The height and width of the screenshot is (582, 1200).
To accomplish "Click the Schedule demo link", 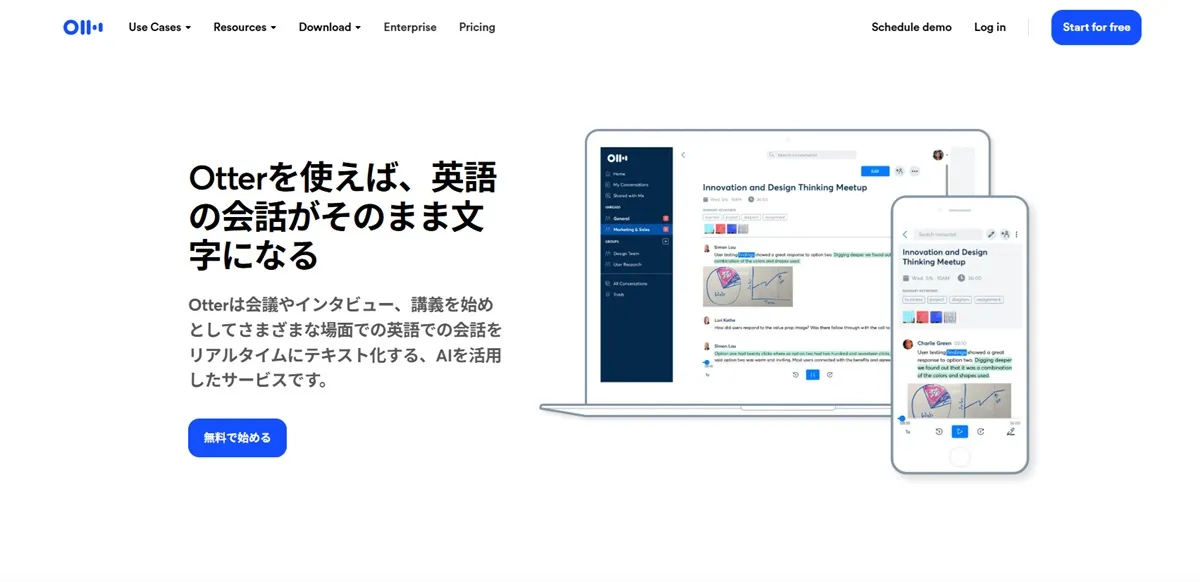I will pyautogui.click(x=911, y=27).
